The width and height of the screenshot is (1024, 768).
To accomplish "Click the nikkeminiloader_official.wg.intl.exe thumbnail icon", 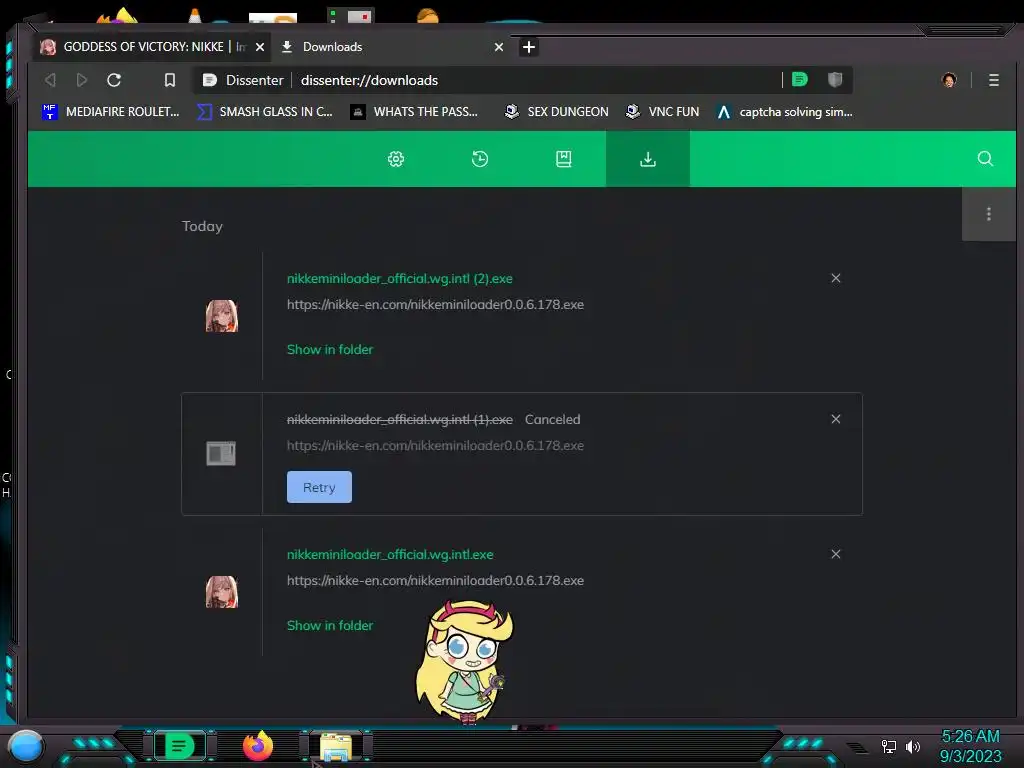I will 222,592.
